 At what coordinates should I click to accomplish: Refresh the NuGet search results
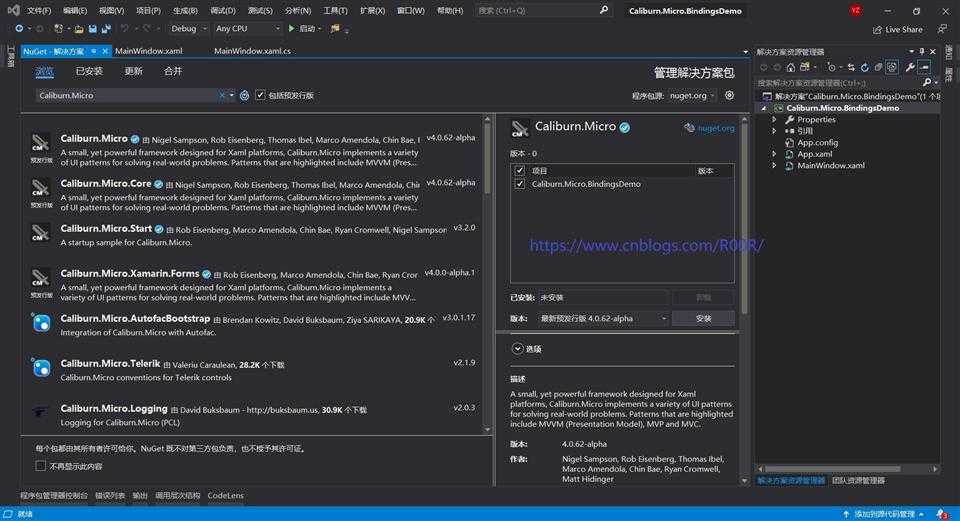[x=244, y=96]
